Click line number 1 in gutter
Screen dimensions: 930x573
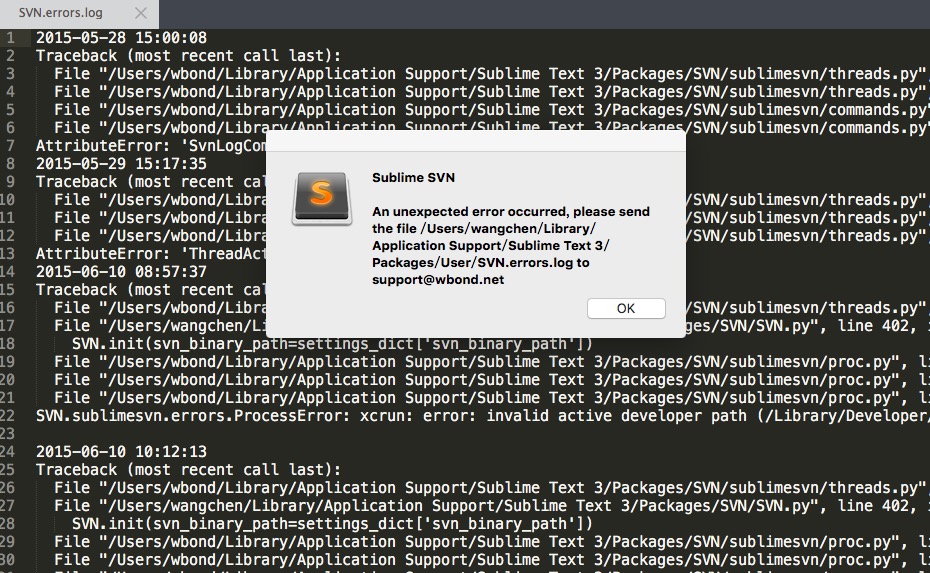(10, 38)
